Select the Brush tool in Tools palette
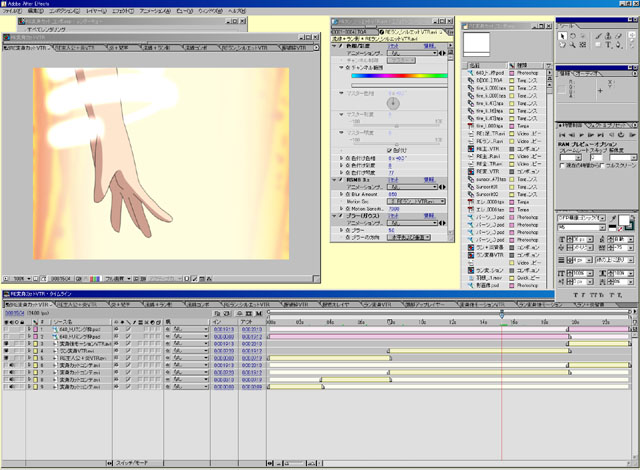The width and height of the screenshot is (640, 470). click(599, 36)
